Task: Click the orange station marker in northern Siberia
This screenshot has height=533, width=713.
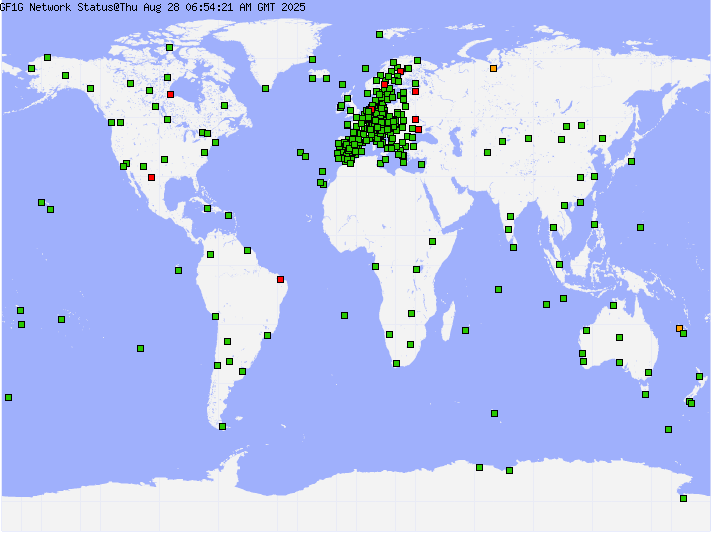Action: pyautogui.click(x=493, y=69)
